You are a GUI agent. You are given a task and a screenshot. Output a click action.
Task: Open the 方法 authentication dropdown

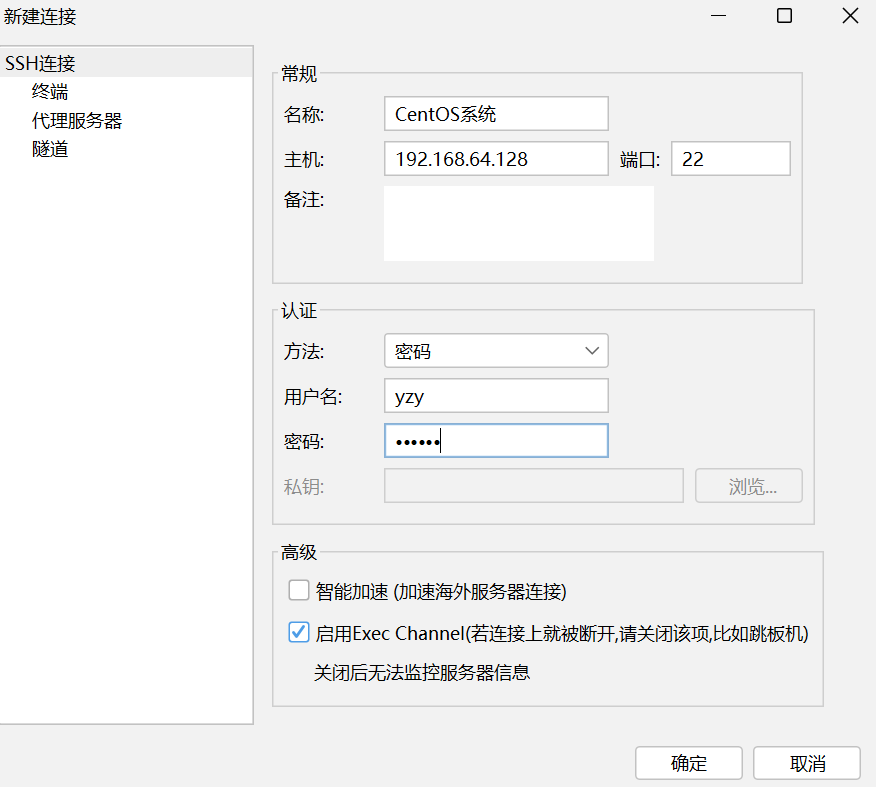[x=496, y=351]
